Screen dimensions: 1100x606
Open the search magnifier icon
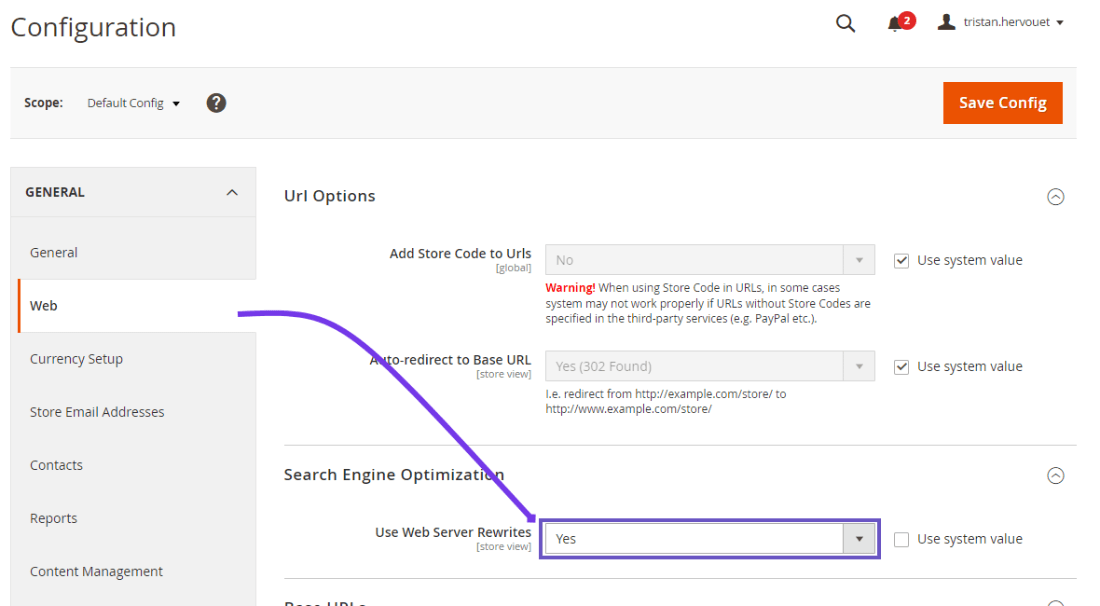[x=845, y=23]
